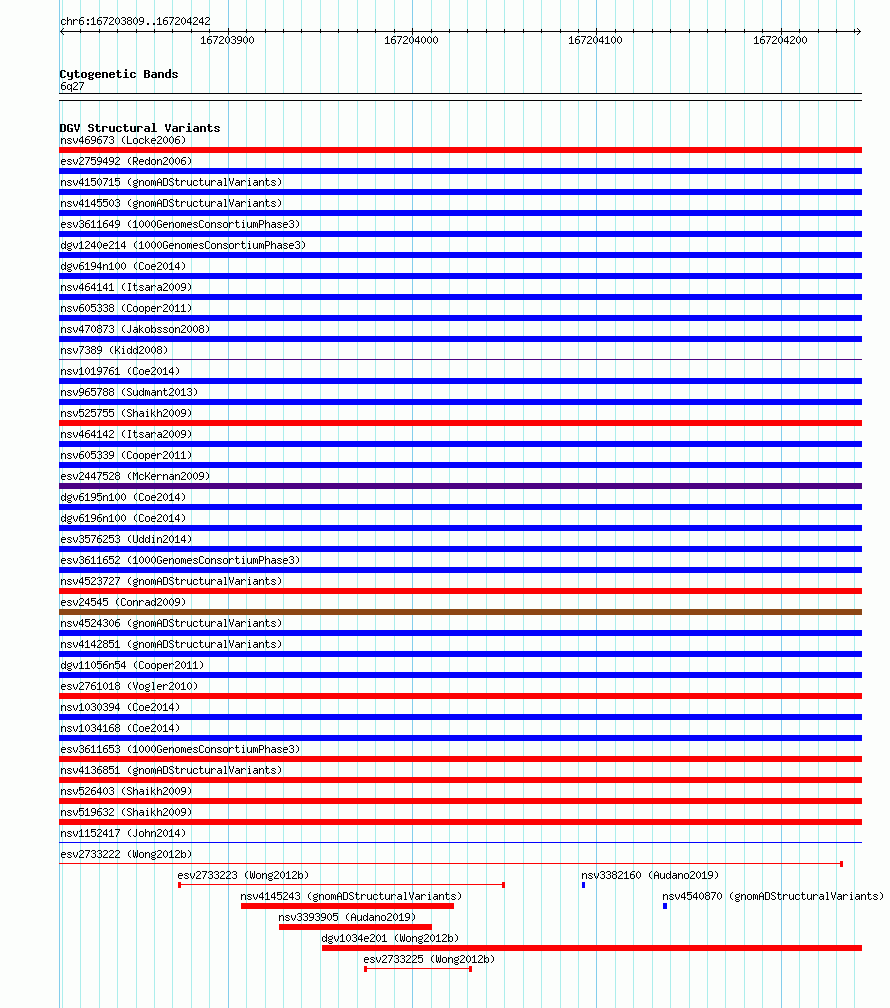Screen dimensions: 890x1008
Task: Click ruler position 167203900
Action: tap(227, 40)
